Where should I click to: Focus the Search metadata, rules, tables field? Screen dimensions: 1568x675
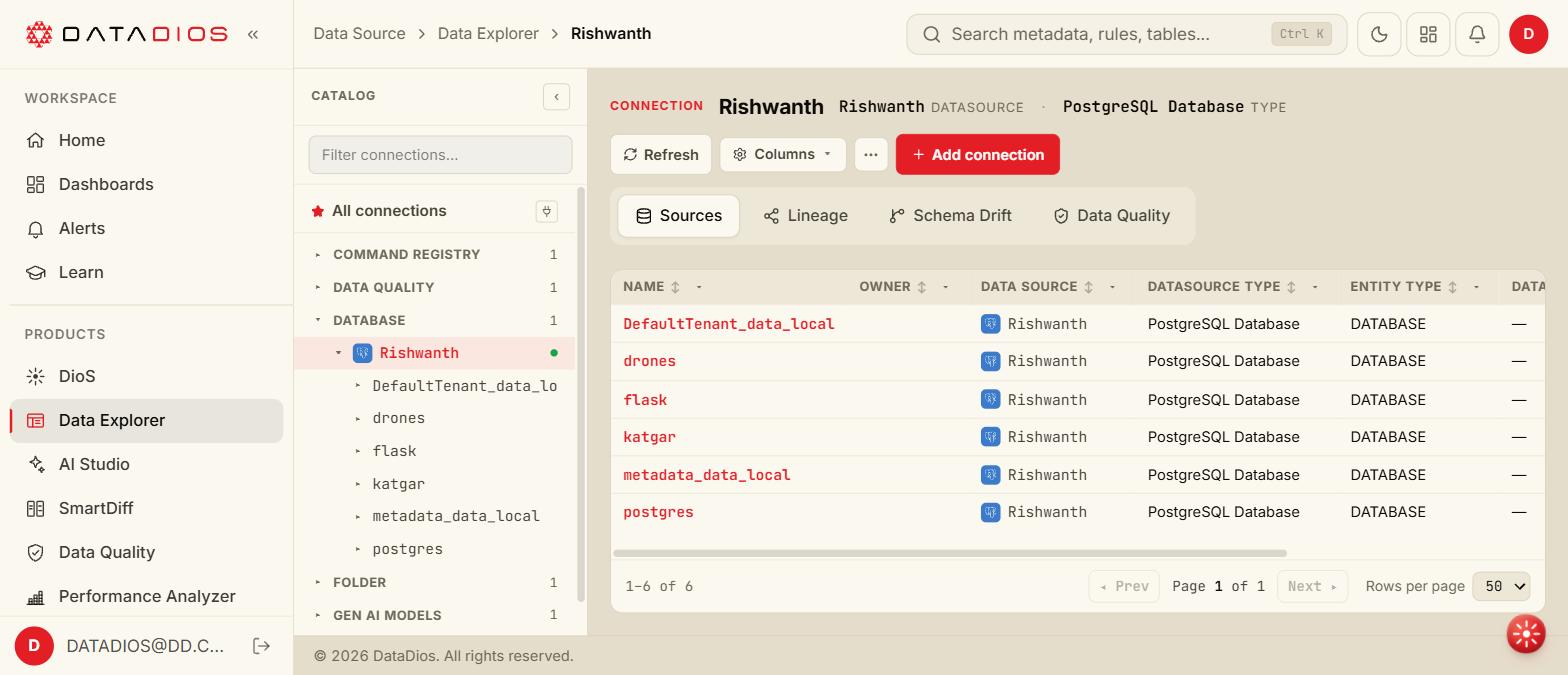tap(1126, 34)
